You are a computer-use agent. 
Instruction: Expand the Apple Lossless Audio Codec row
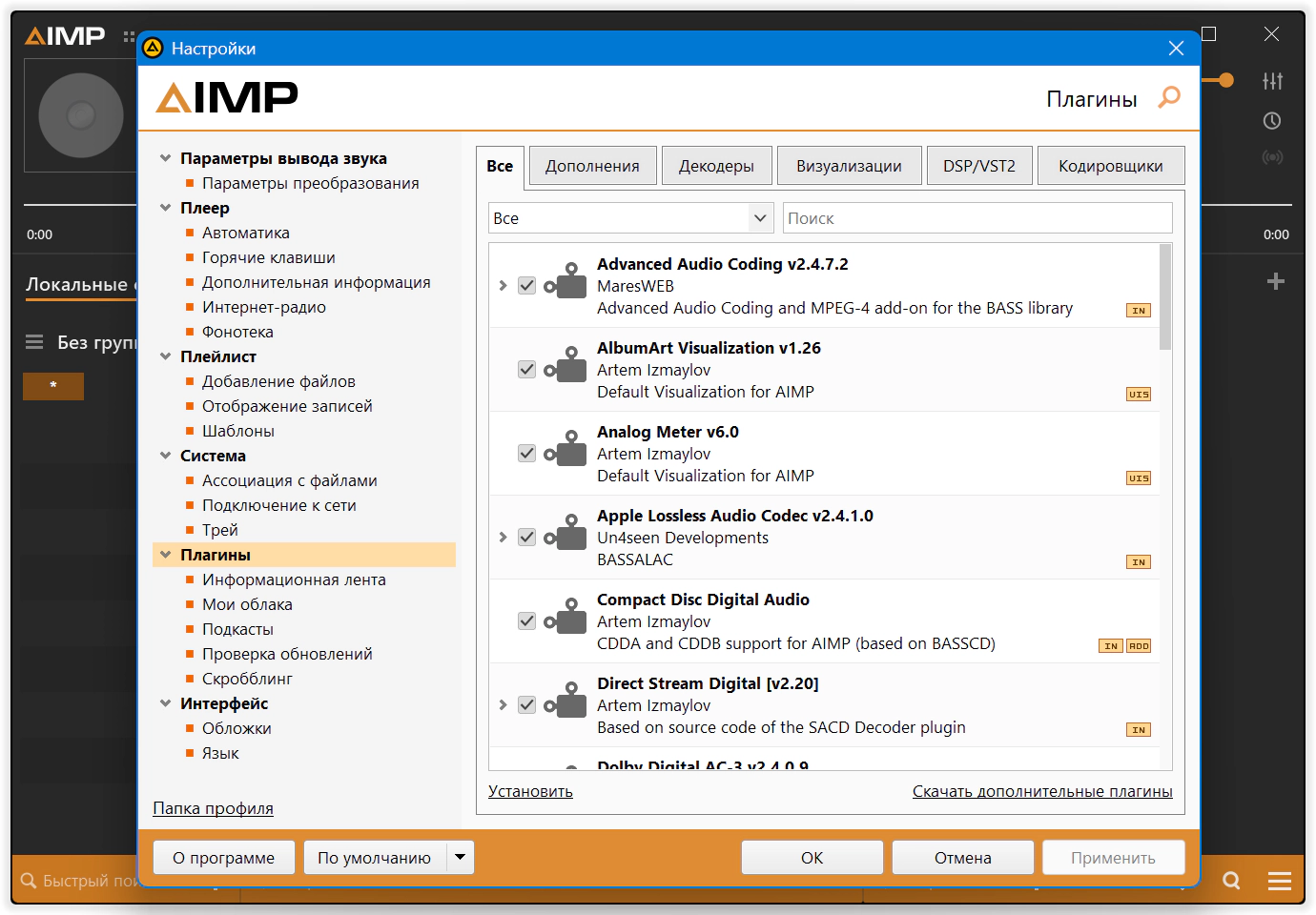(x=503, y=537)
